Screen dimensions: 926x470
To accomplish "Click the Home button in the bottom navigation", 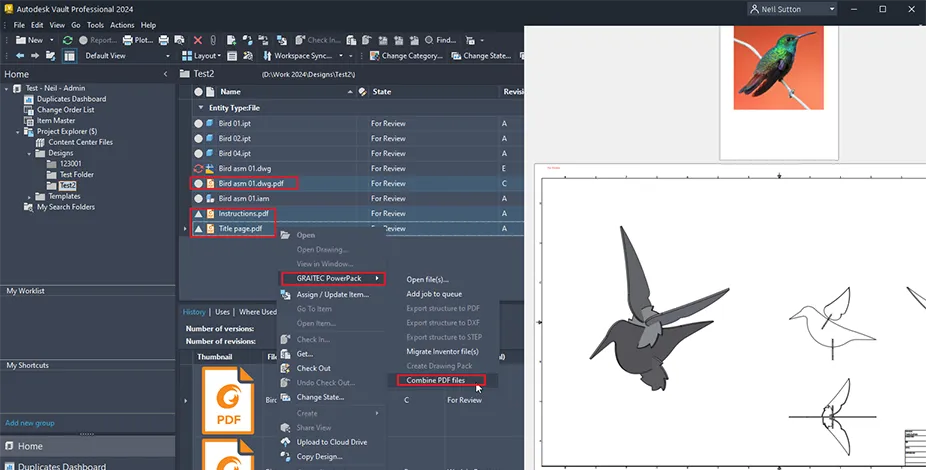I will point(87,446).
